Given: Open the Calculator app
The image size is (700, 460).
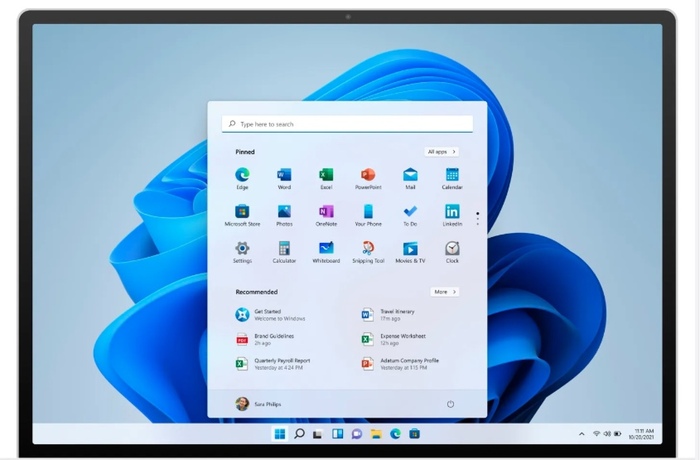Looking at the screenshot, I should [x=284, y=251].
